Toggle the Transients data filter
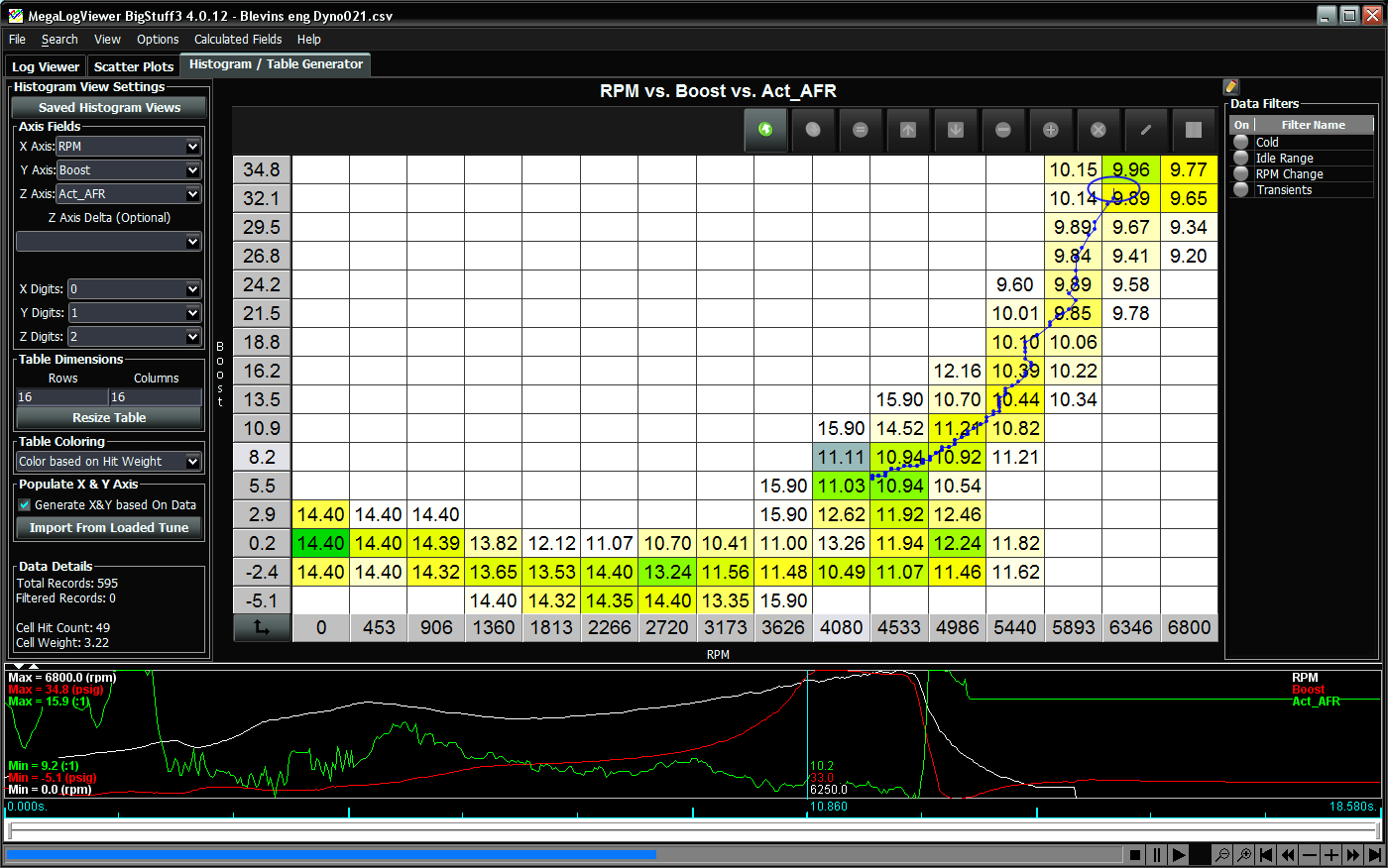The width and height of the screenshot is (1388, 868). [1241, 189]
